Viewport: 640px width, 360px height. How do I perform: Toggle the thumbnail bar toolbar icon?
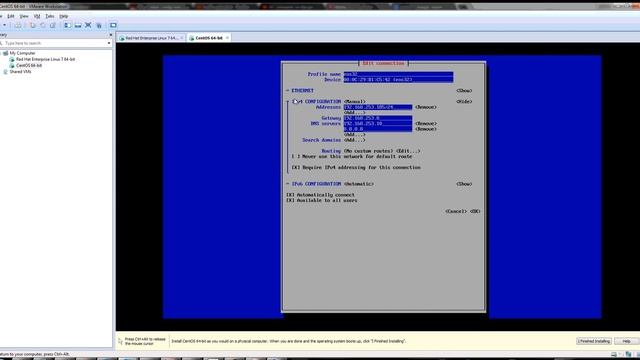(x=78, y=25)
